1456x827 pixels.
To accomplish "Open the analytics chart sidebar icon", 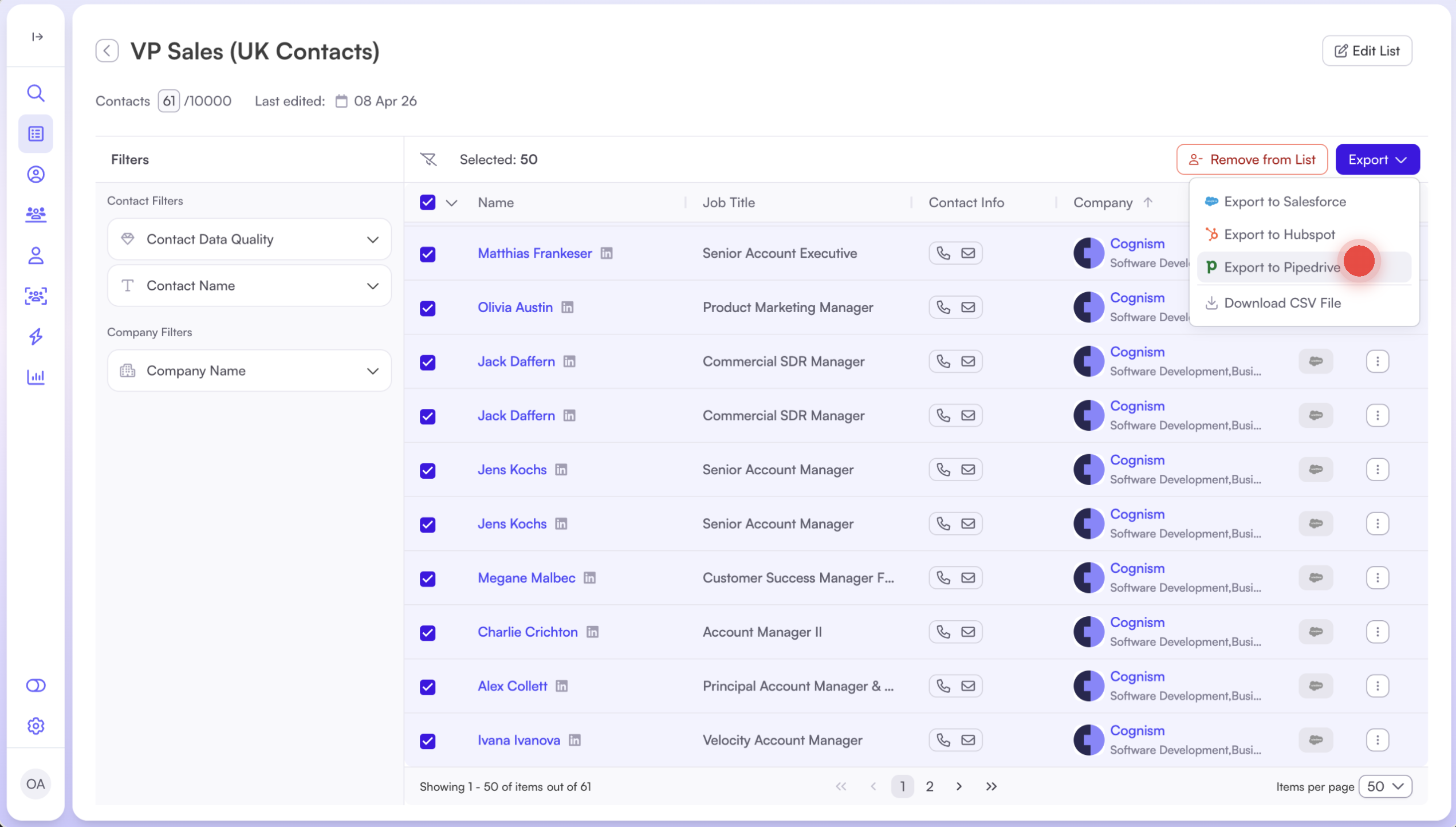I will (36, 376).
